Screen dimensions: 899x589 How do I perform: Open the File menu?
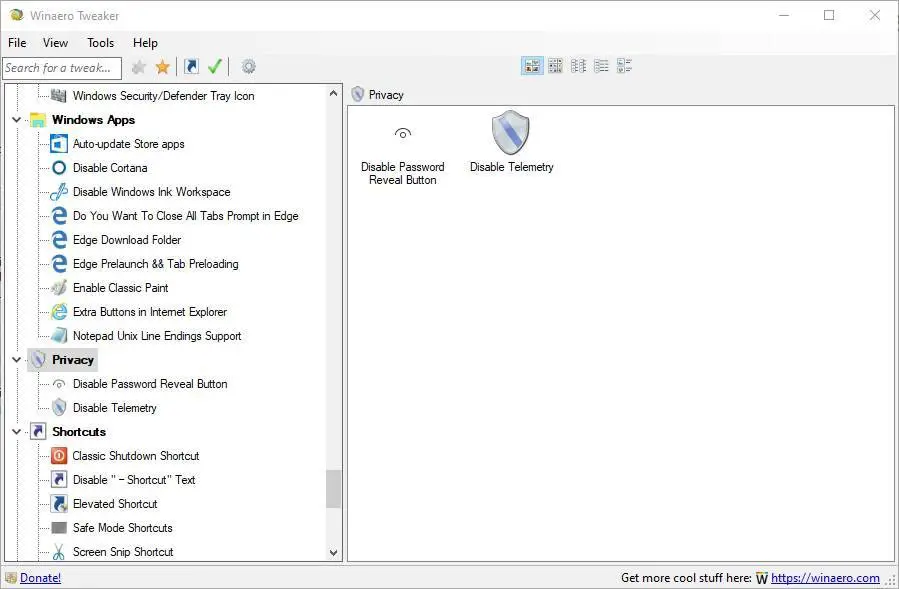[17, 43]
